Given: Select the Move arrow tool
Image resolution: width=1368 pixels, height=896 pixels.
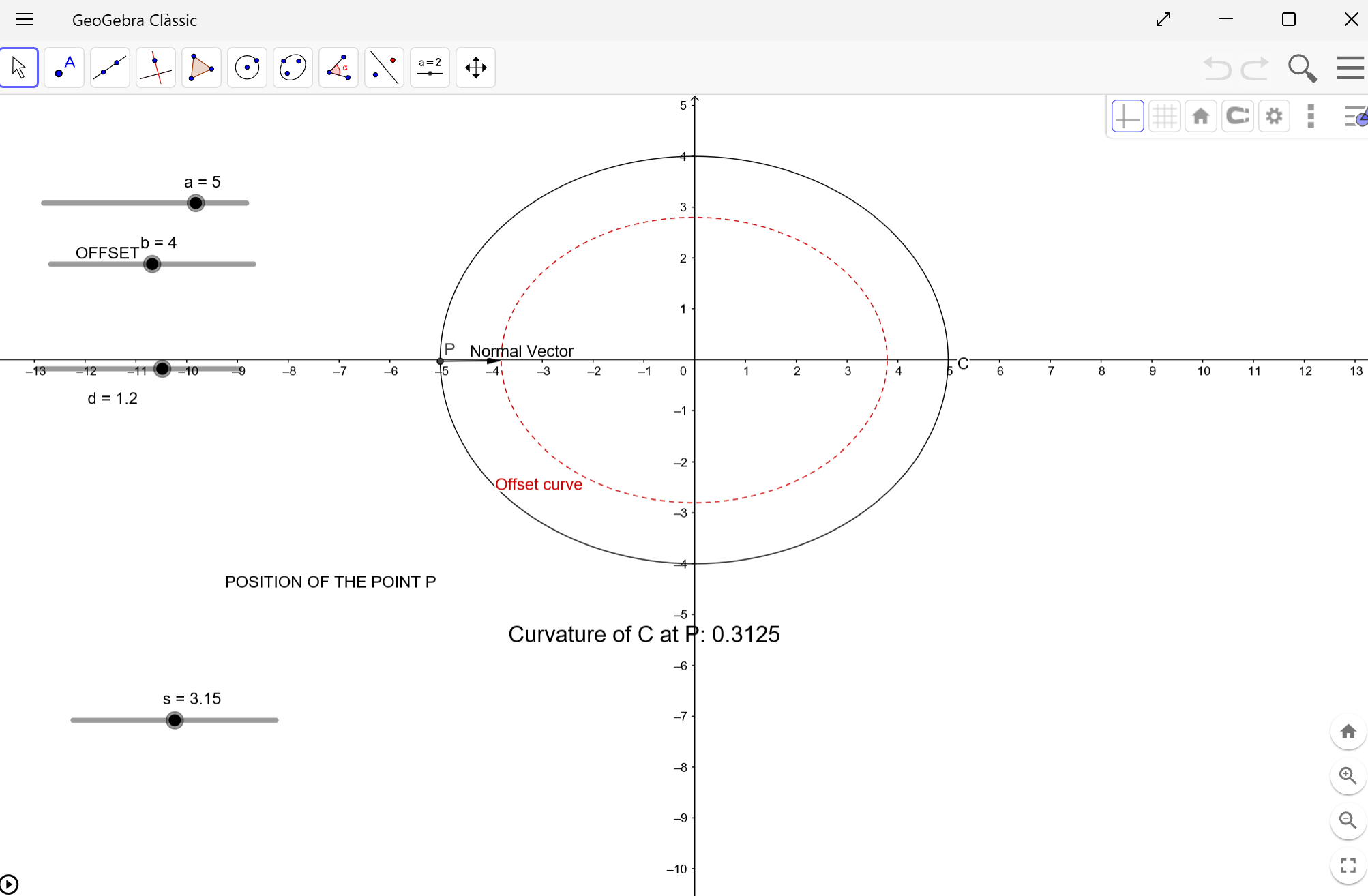Looking at the screenshot, I should pyautogui.click(x=19, y=68).
